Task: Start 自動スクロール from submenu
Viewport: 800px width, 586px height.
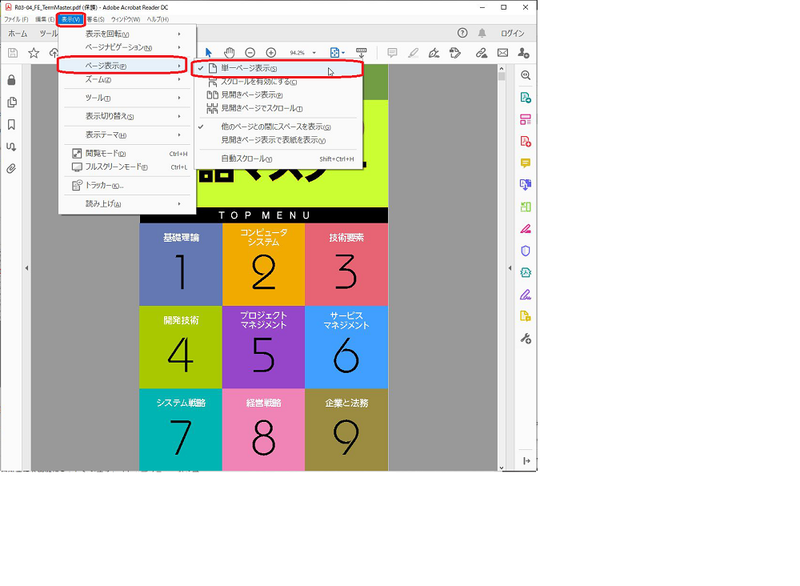Action: (x=277, y=159)
